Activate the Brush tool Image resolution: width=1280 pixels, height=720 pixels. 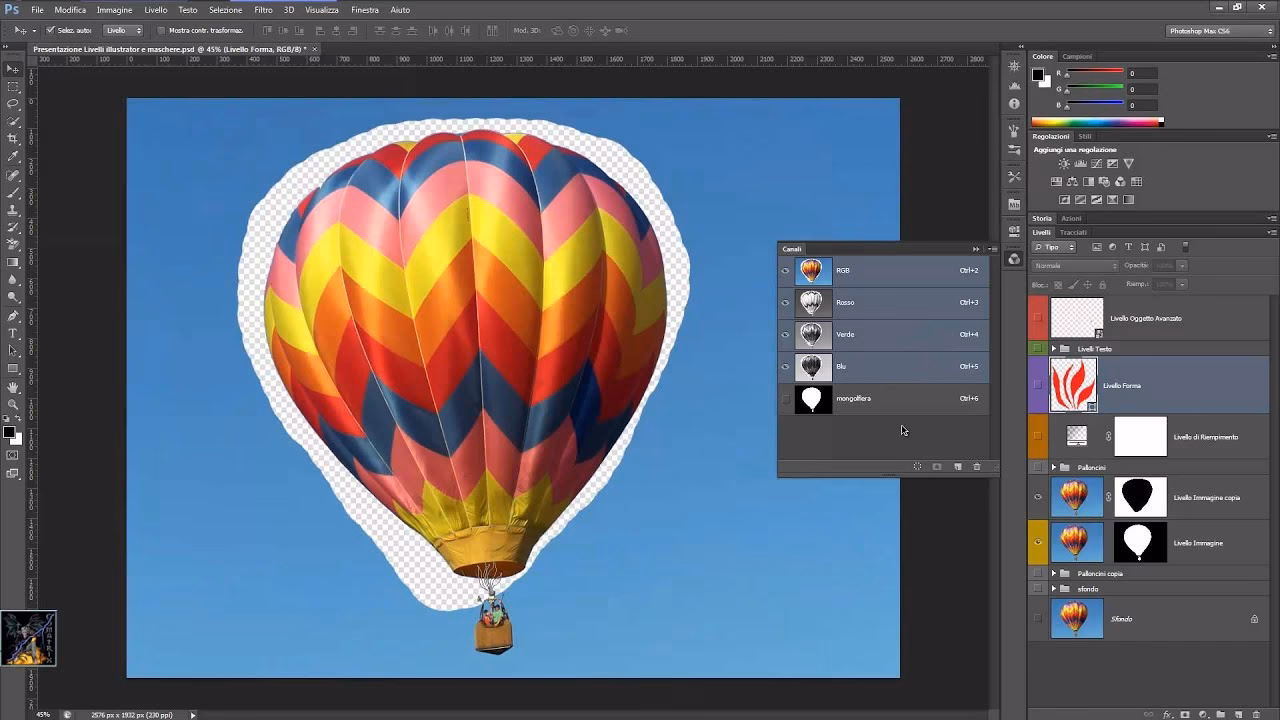pyautogui.click(x=12, y=194)
